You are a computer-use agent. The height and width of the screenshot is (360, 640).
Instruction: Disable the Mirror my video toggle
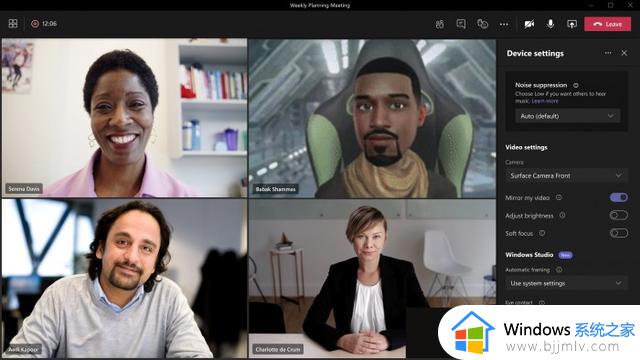619,198
